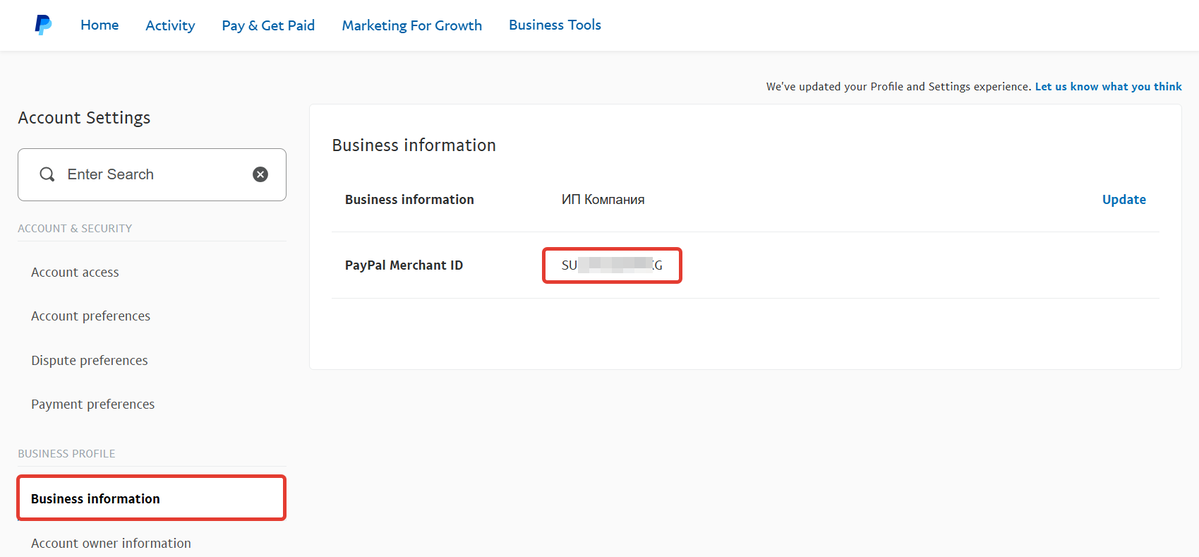This screenshot has height=557, width=1199.
Task: Click Update for Business information
Action: pyautogui.click(x=1124, y=200)
